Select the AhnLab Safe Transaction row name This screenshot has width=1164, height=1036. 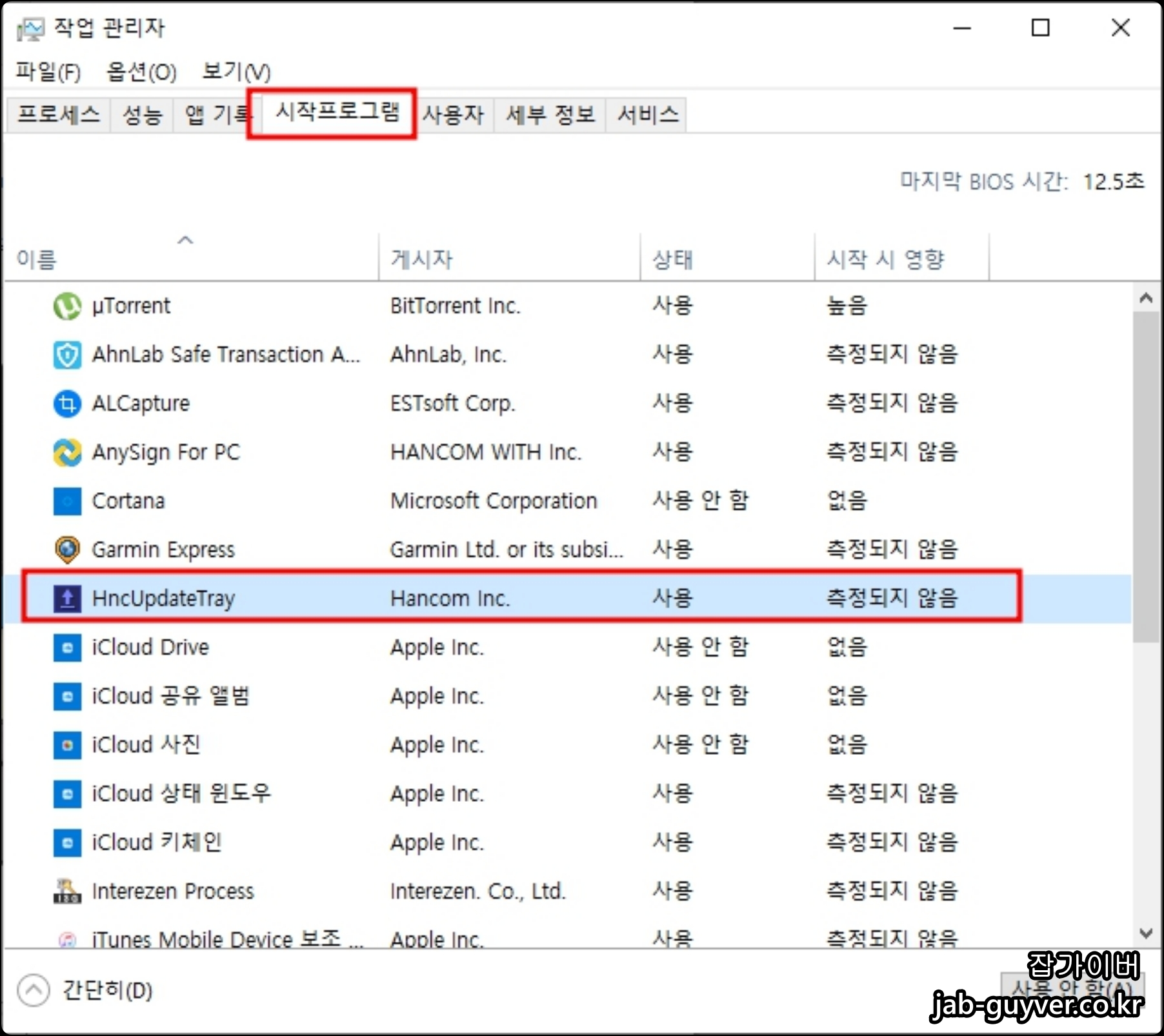[226, 355]
